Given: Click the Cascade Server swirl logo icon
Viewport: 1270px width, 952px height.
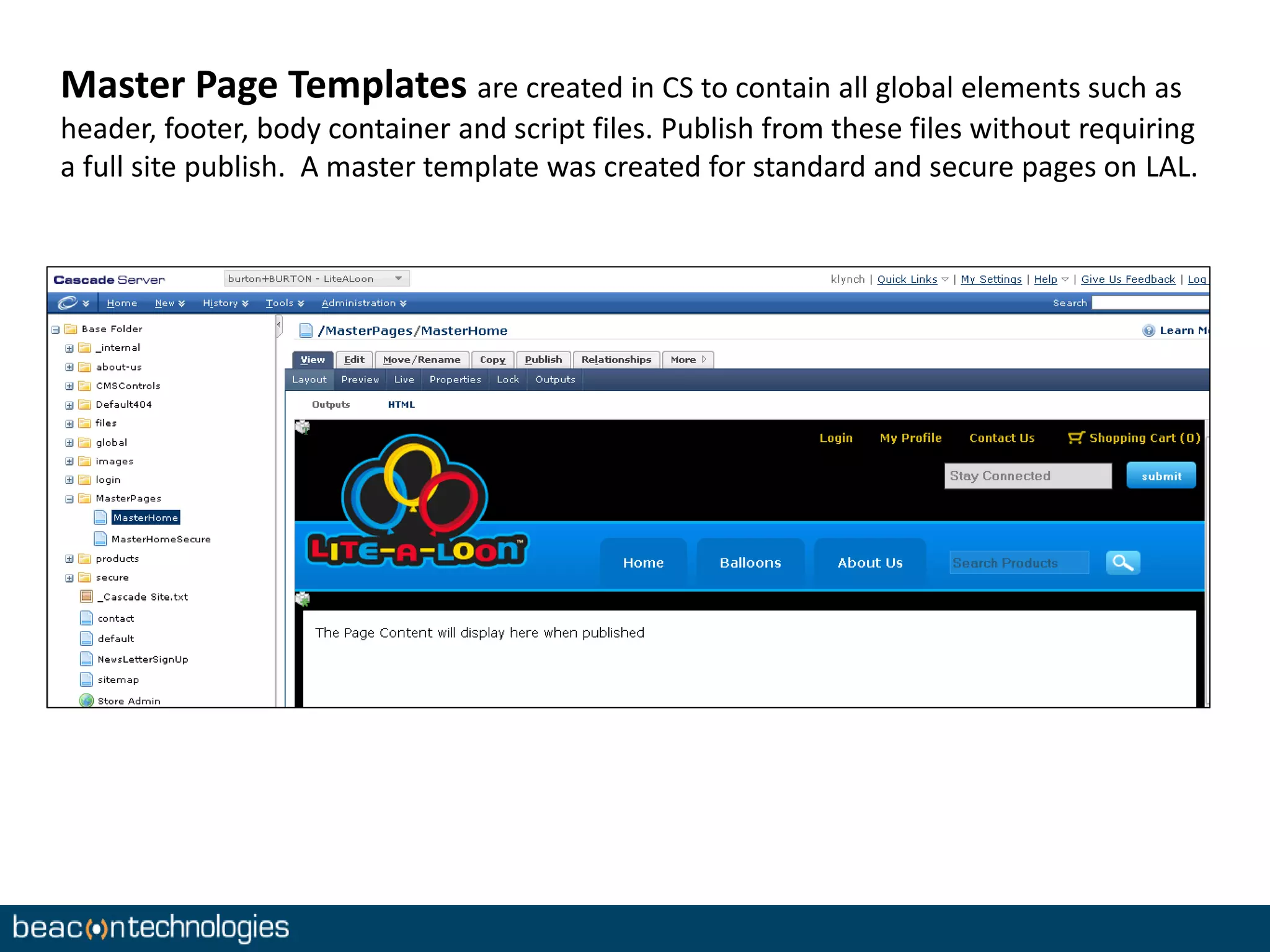Looking at the screenshot, I should coord(67,302).
